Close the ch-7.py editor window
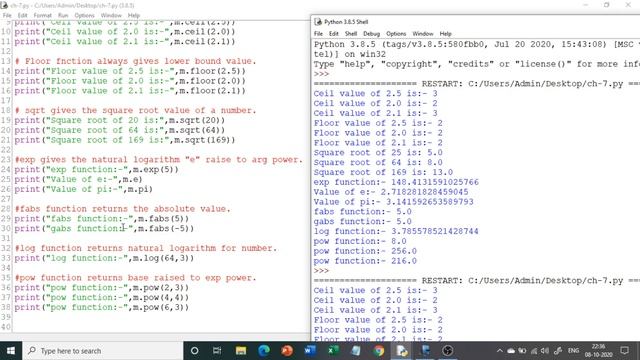The image size is (640, 360). pos(628,5)
